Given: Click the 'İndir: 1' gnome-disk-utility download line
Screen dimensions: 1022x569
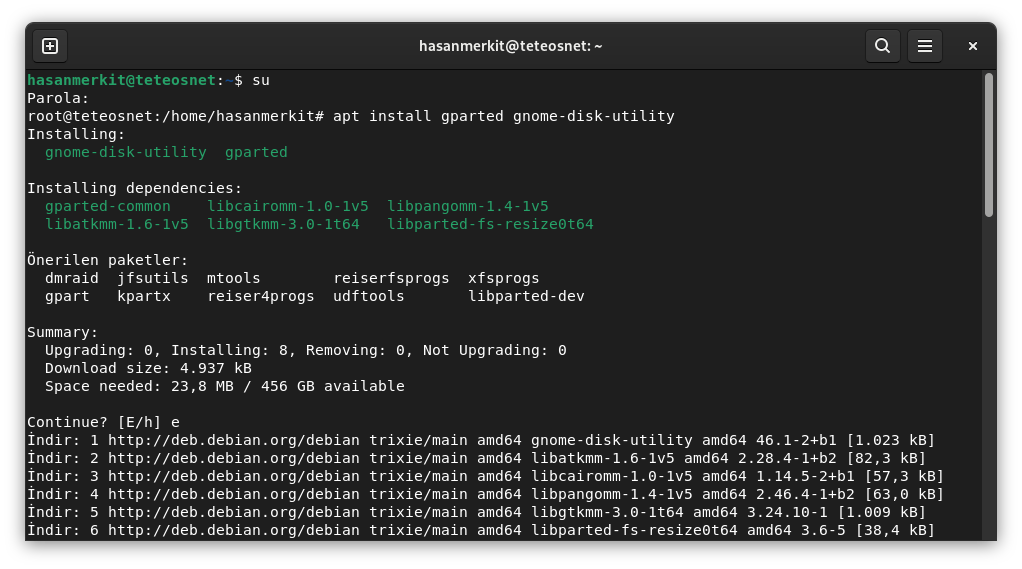Looking at the screenshot, I should pyautogui.click(x=481, y=441).
